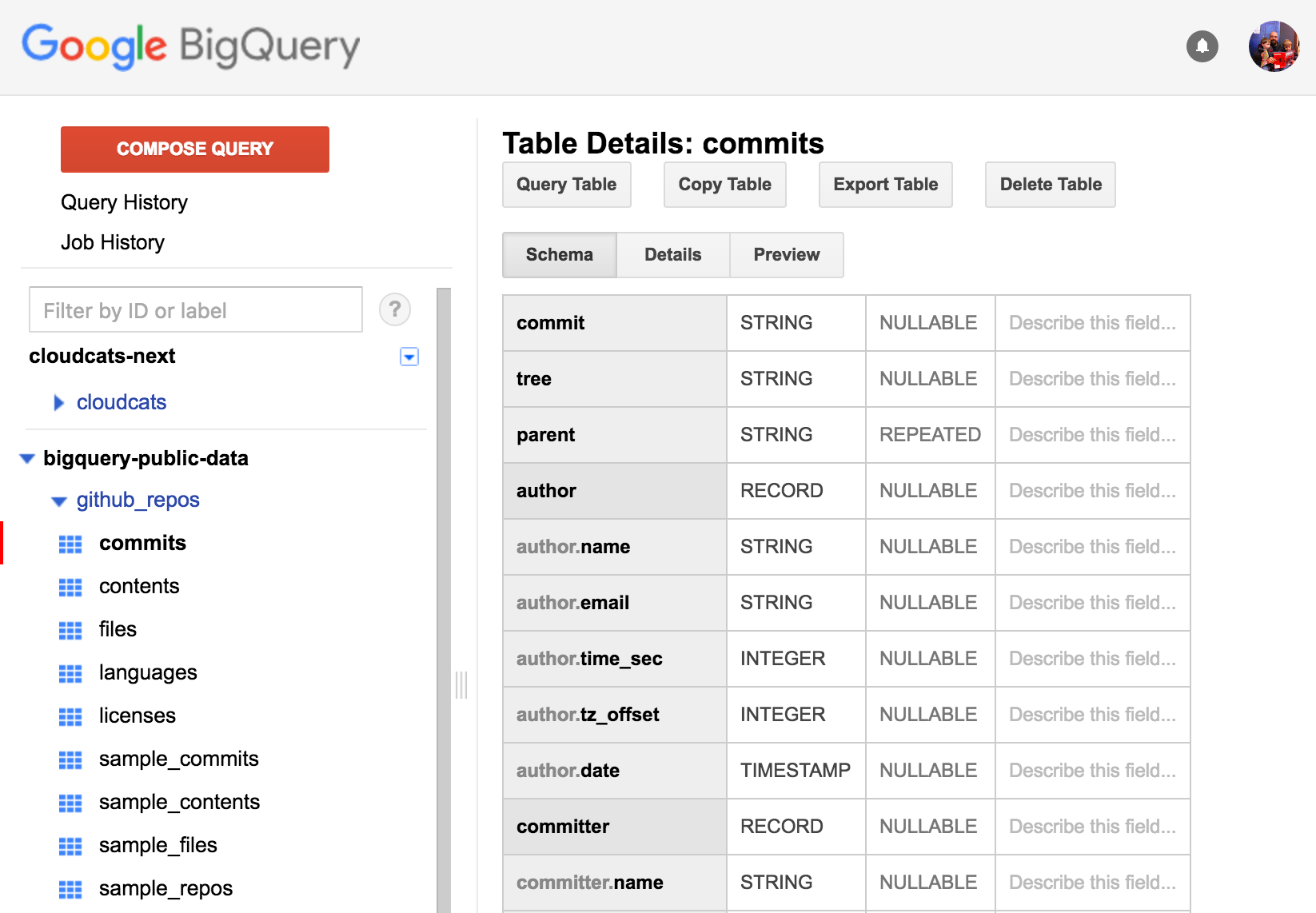Click the description field for committer.name
This screenshot has height=913, width=1316.
pos(1092,883)
